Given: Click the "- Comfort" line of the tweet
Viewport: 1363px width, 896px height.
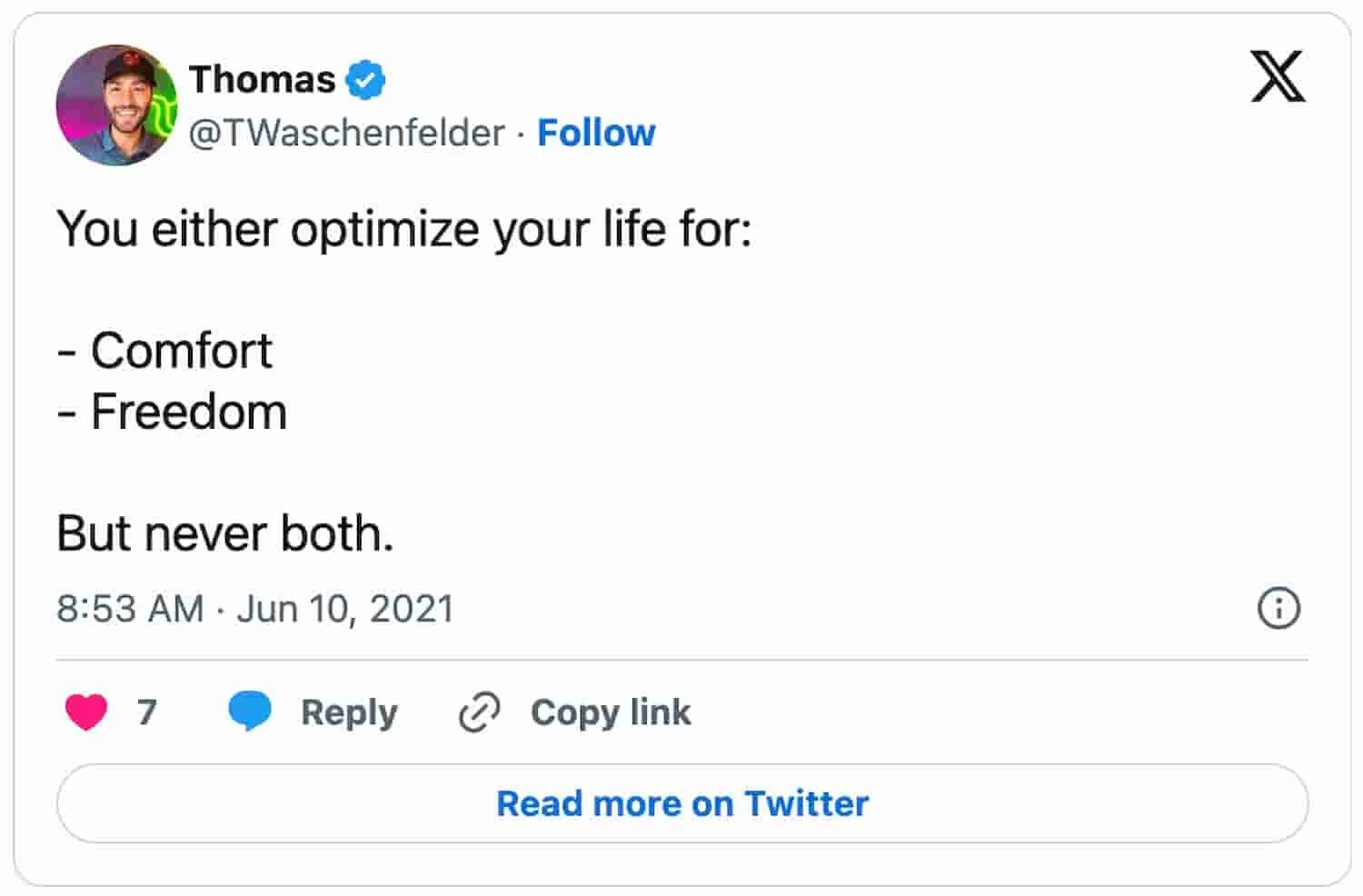Looking at the screenshot, I should pyautogui.click(x=164, y=351).
